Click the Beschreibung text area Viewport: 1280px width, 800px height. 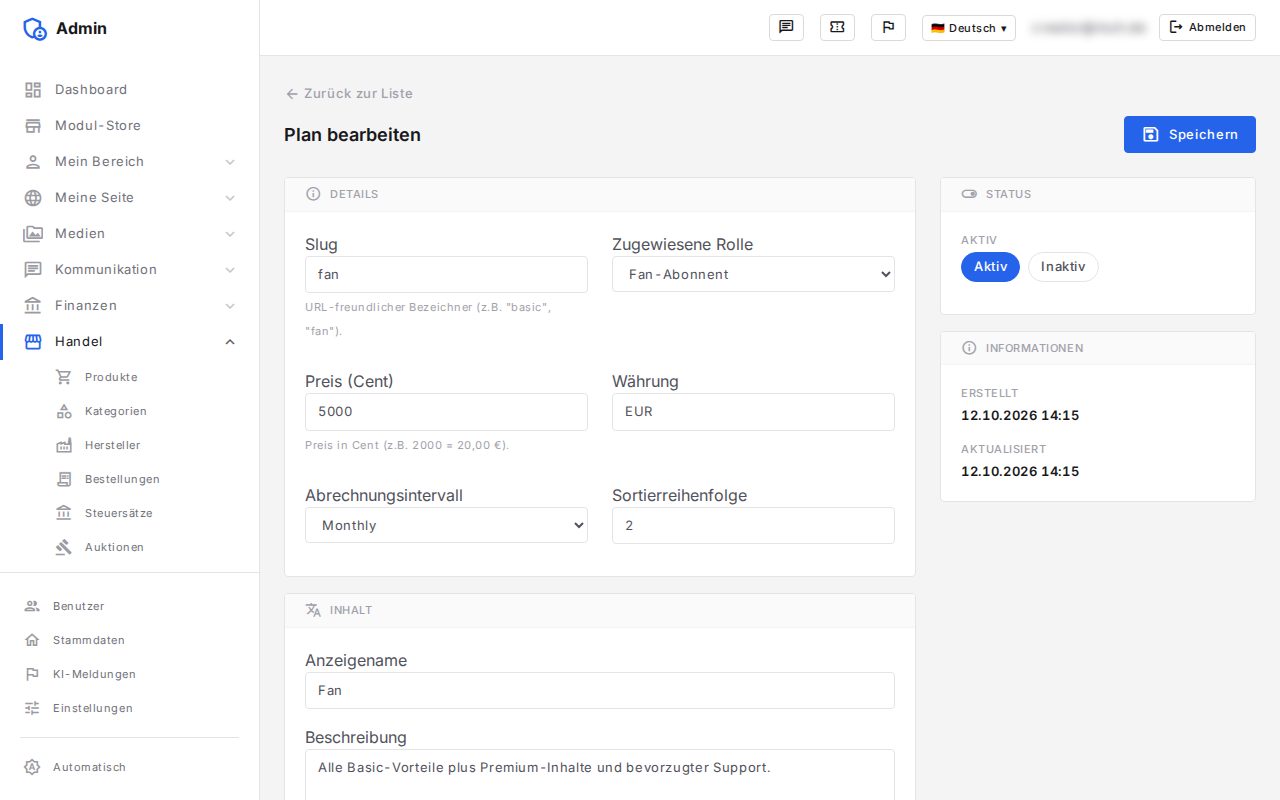click(600, 775)
